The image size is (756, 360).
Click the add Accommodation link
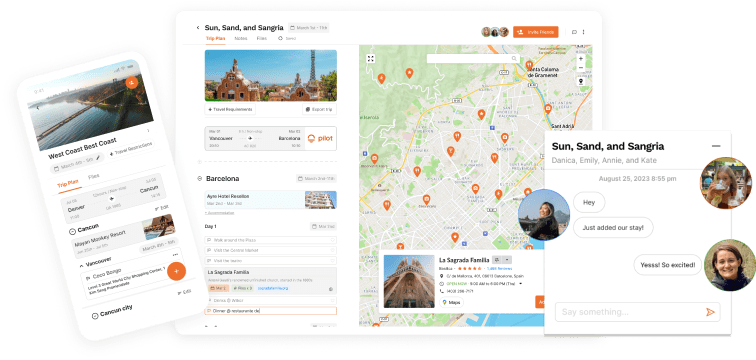[x=219, y=213]
